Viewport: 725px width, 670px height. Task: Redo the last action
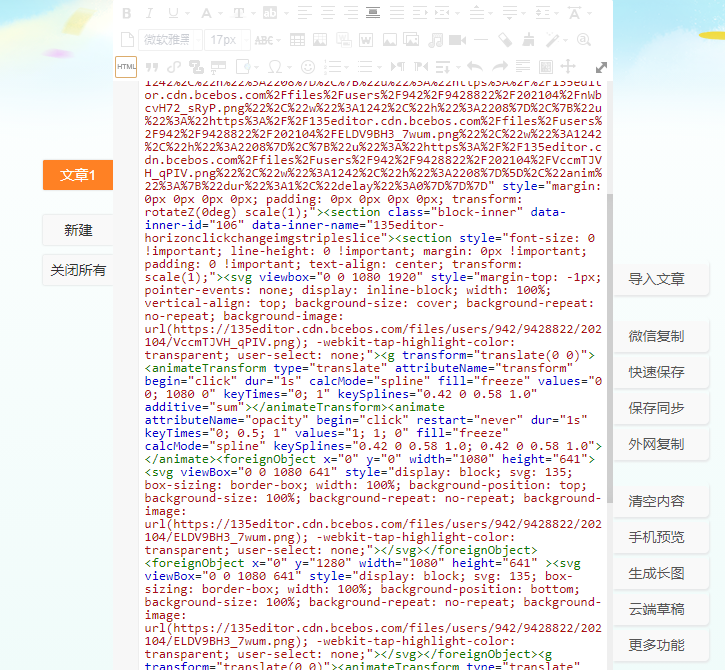tap(500, 67)
